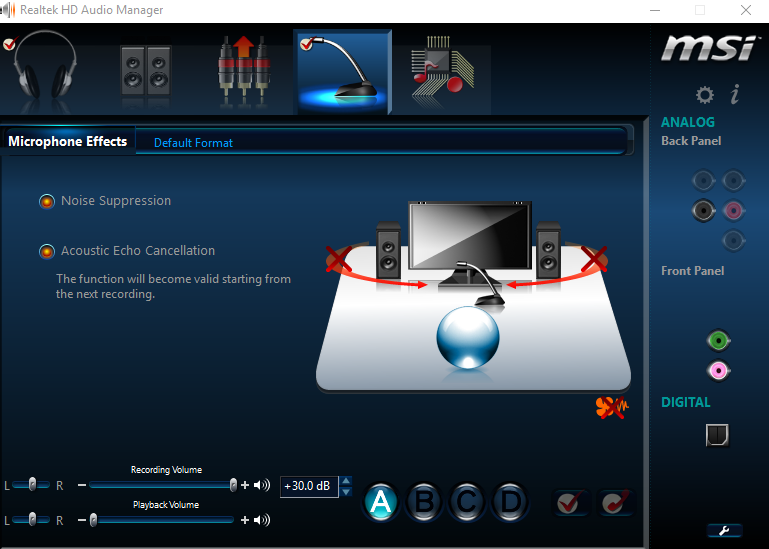Mute playback volume speaker icon
The width and height of the screenshot is (769, 549).
click(x=262, y=520)
